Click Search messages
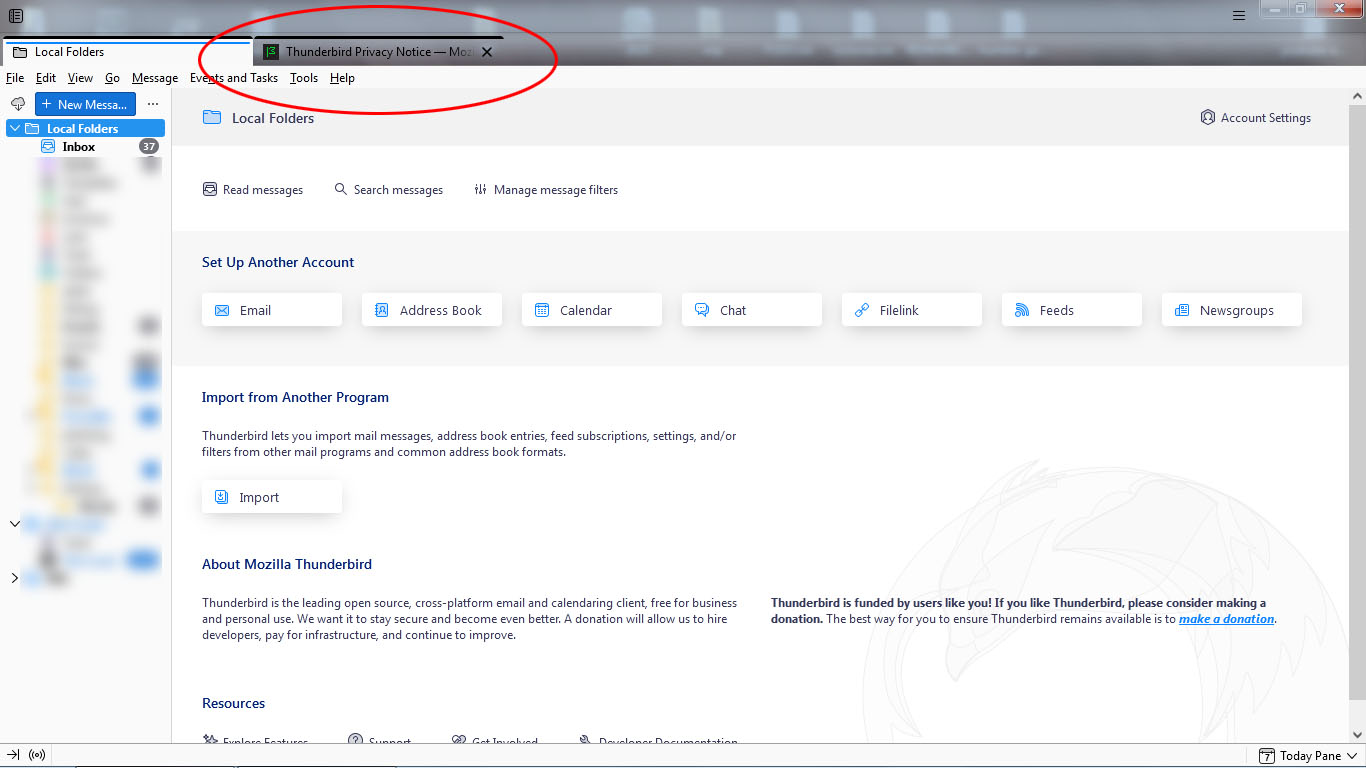This screenshot has width=1366, height=768. pos(388,190)
